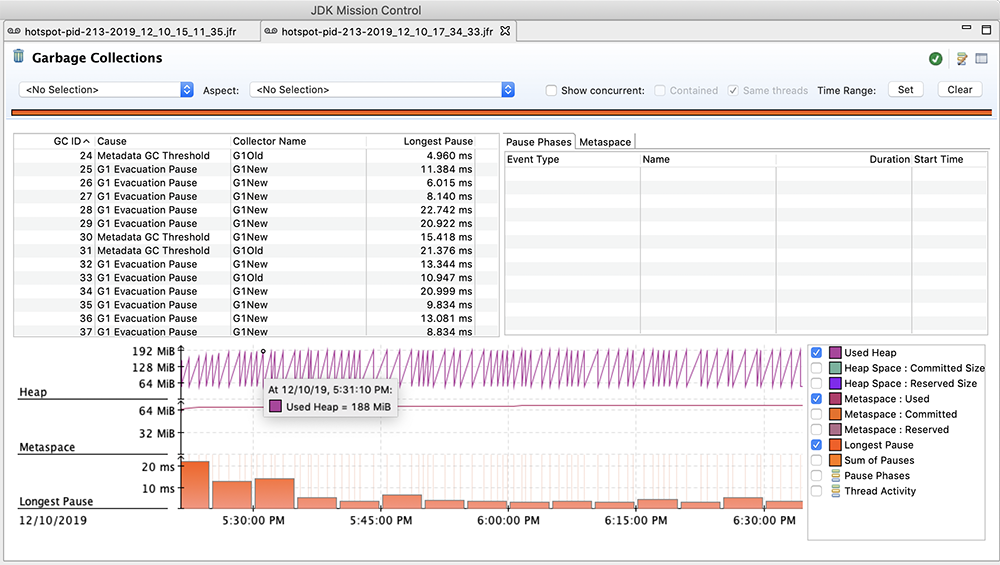Viewport: 1000px width, 565px height.
Task: Click the Thread Activity lane icon in legend
Action: 835,491
